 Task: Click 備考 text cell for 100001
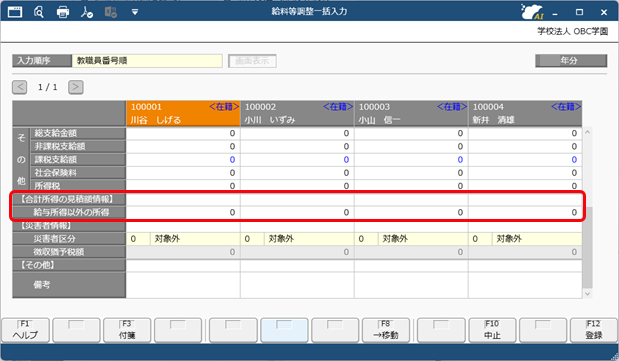[183, 285]
